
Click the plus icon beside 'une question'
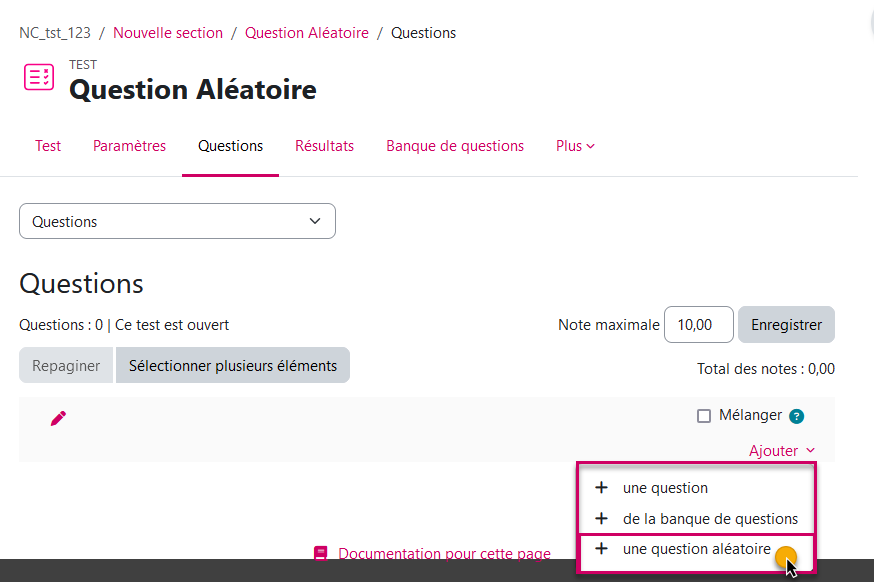click(600, 488)
